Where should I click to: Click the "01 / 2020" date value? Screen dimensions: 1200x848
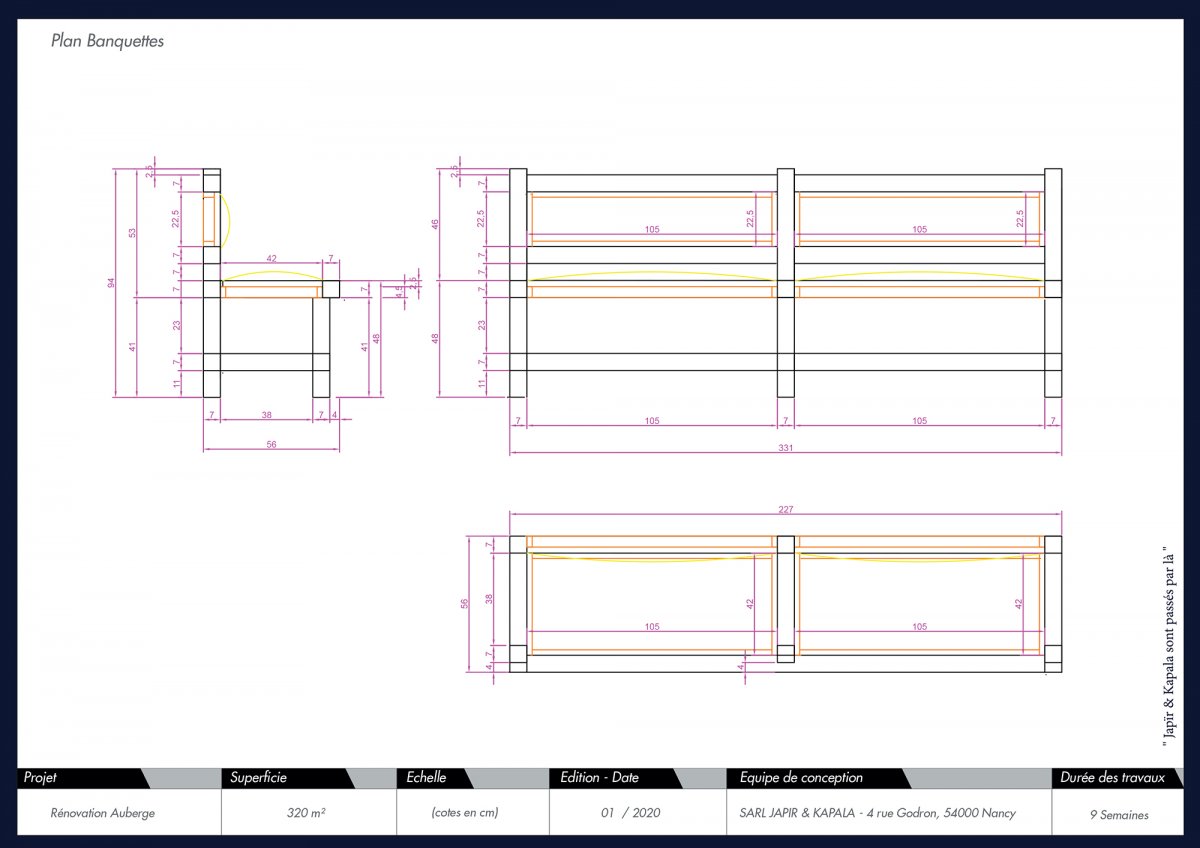click(x=630, y=813)
